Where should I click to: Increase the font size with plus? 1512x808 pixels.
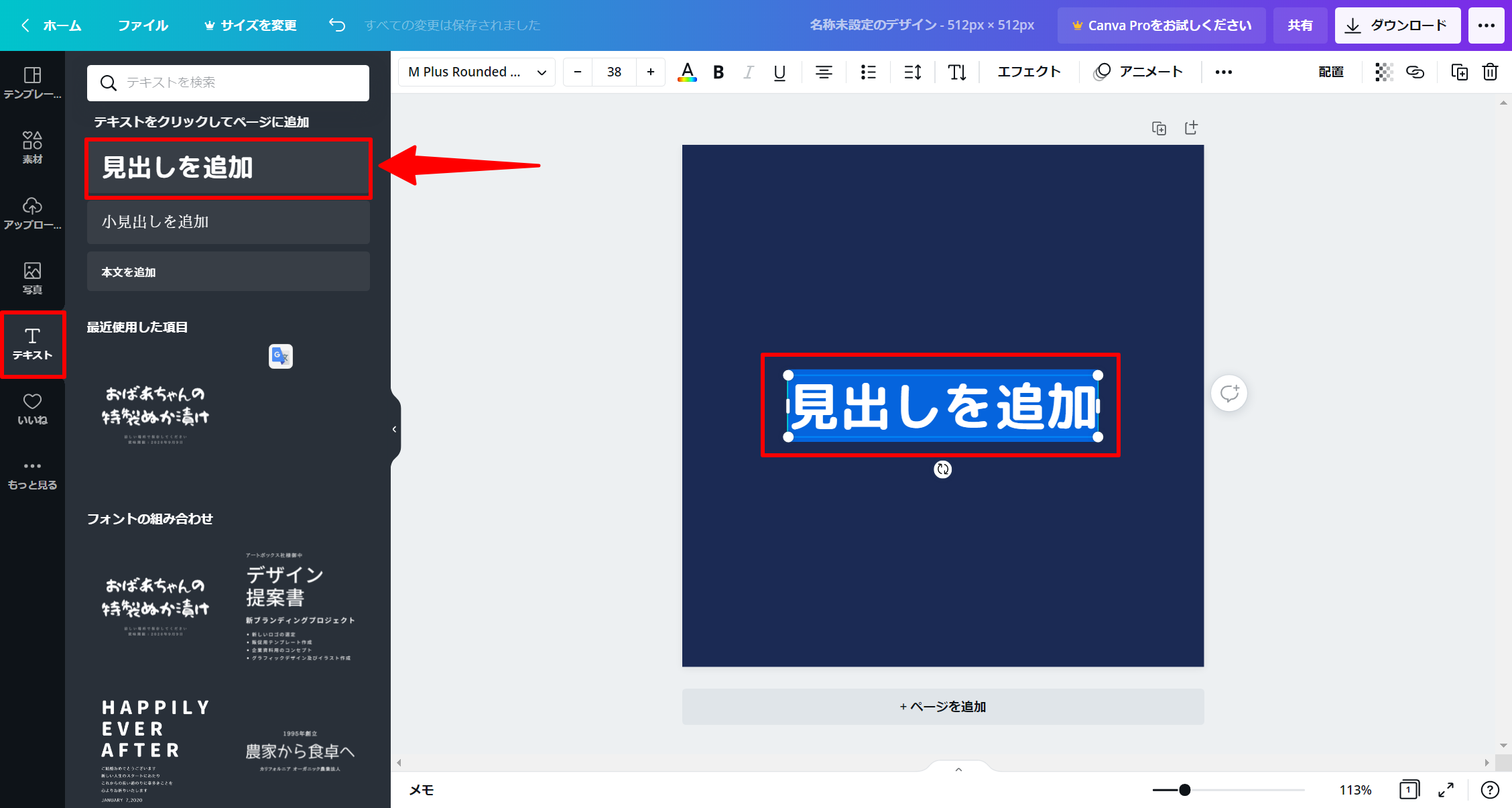tap(650, 72)
